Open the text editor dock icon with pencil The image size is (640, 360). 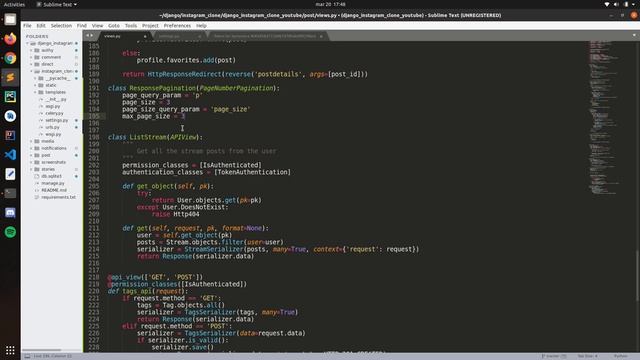click(10, 174)
